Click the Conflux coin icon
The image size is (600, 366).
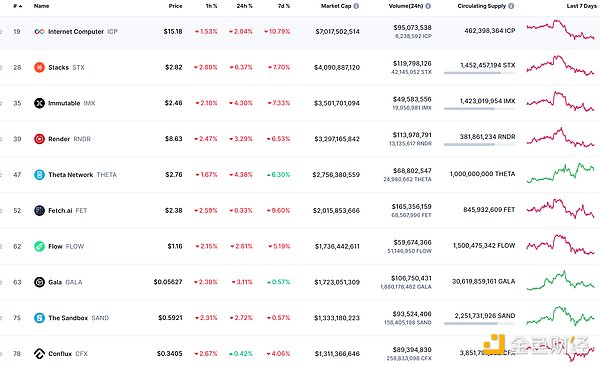[39, 354]
